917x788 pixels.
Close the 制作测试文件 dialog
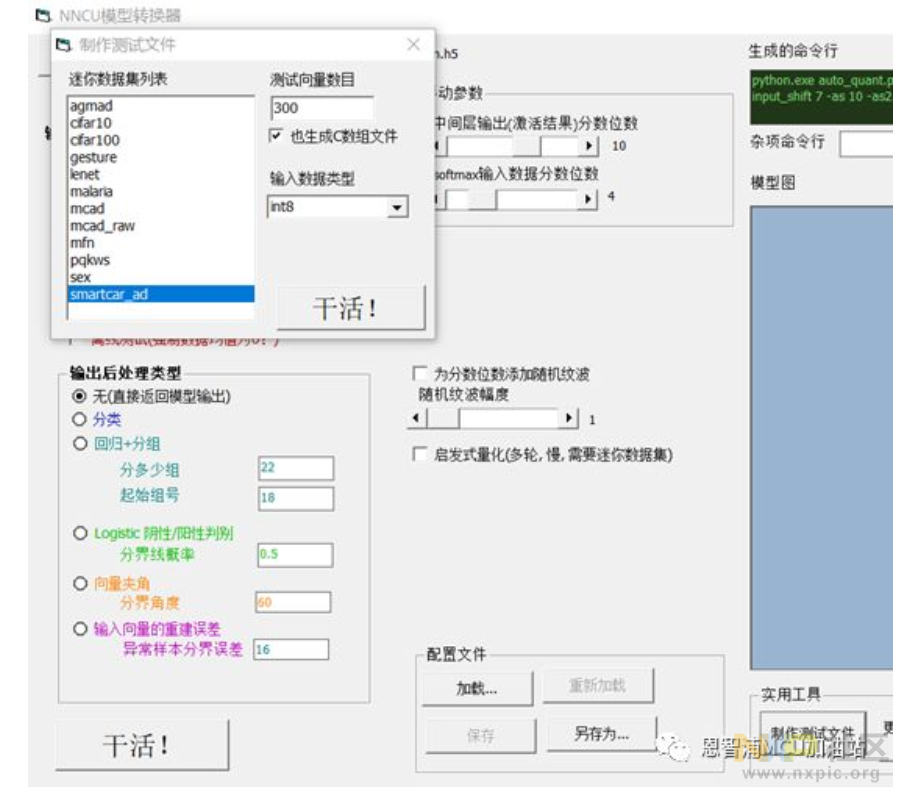(x=414, y=45)
